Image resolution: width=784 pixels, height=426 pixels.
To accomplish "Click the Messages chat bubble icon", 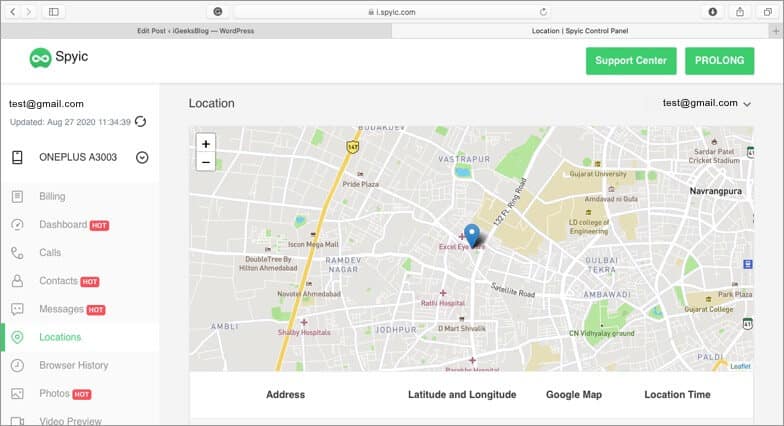I will [x=17, y=309].
